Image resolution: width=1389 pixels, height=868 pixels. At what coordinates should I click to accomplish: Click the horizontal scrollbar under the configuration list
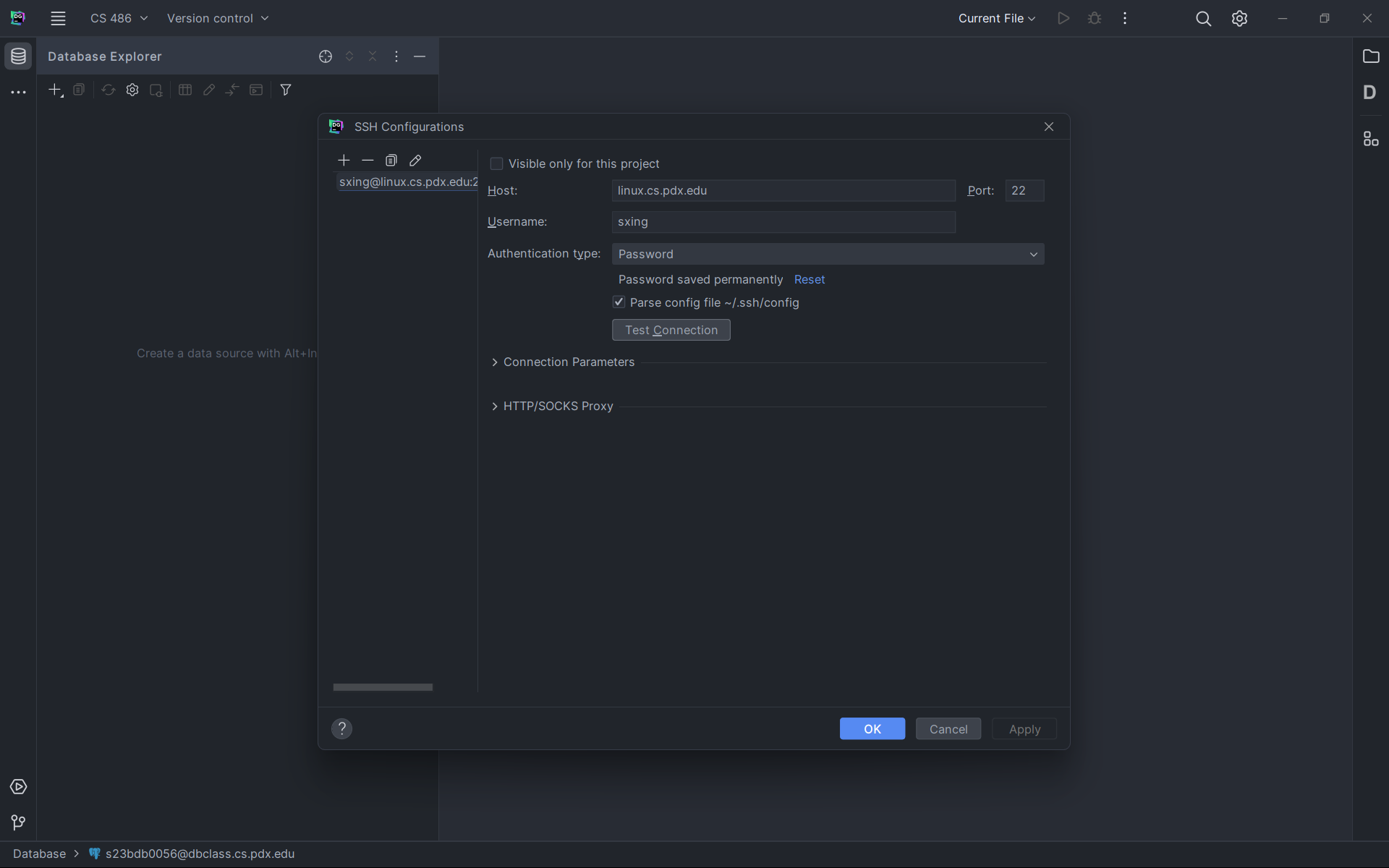(383, 687)
